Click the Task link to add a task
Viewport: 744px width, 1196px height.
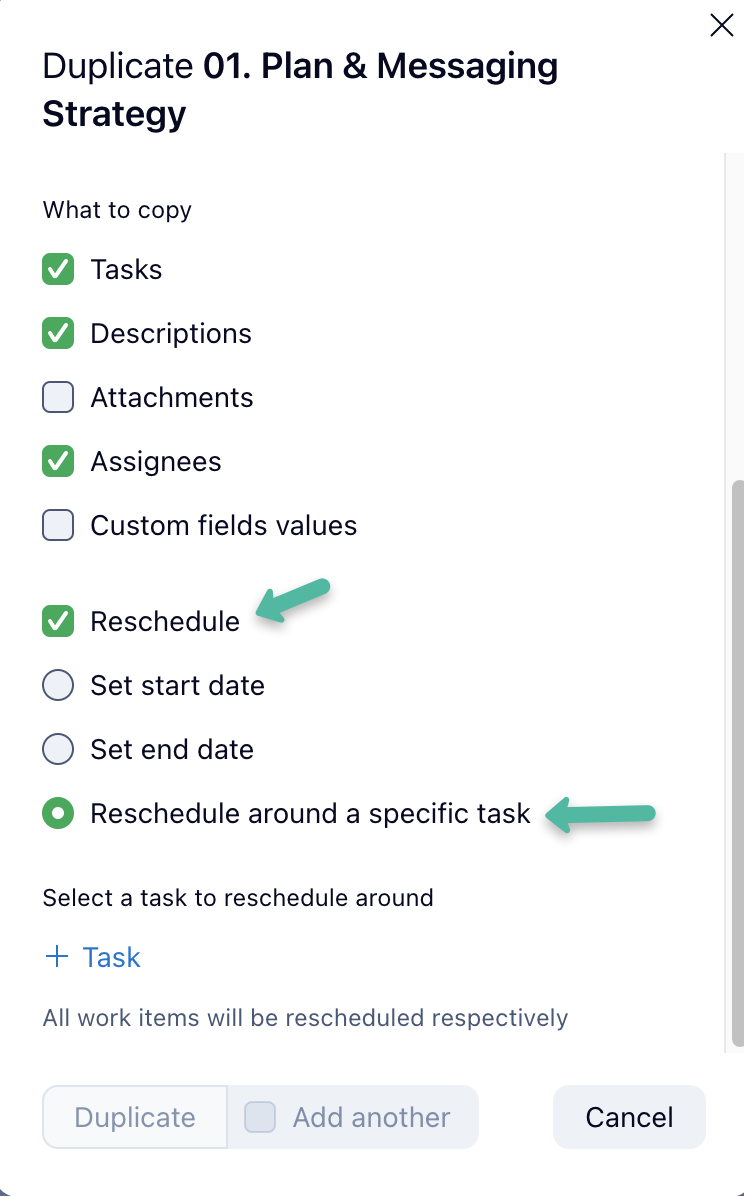(x=111, y=957)
